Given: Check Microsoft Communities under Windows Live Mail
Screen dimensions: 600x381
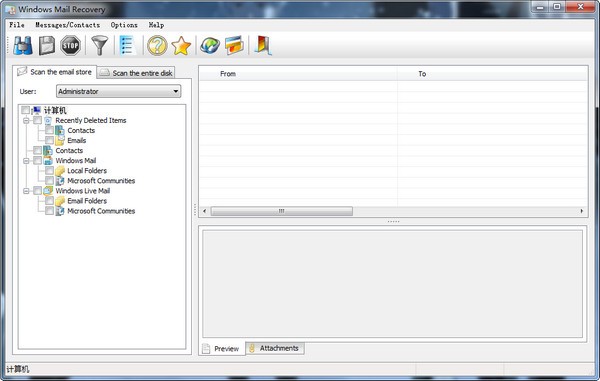Looking at the screenshot, I should pos(49,211).
